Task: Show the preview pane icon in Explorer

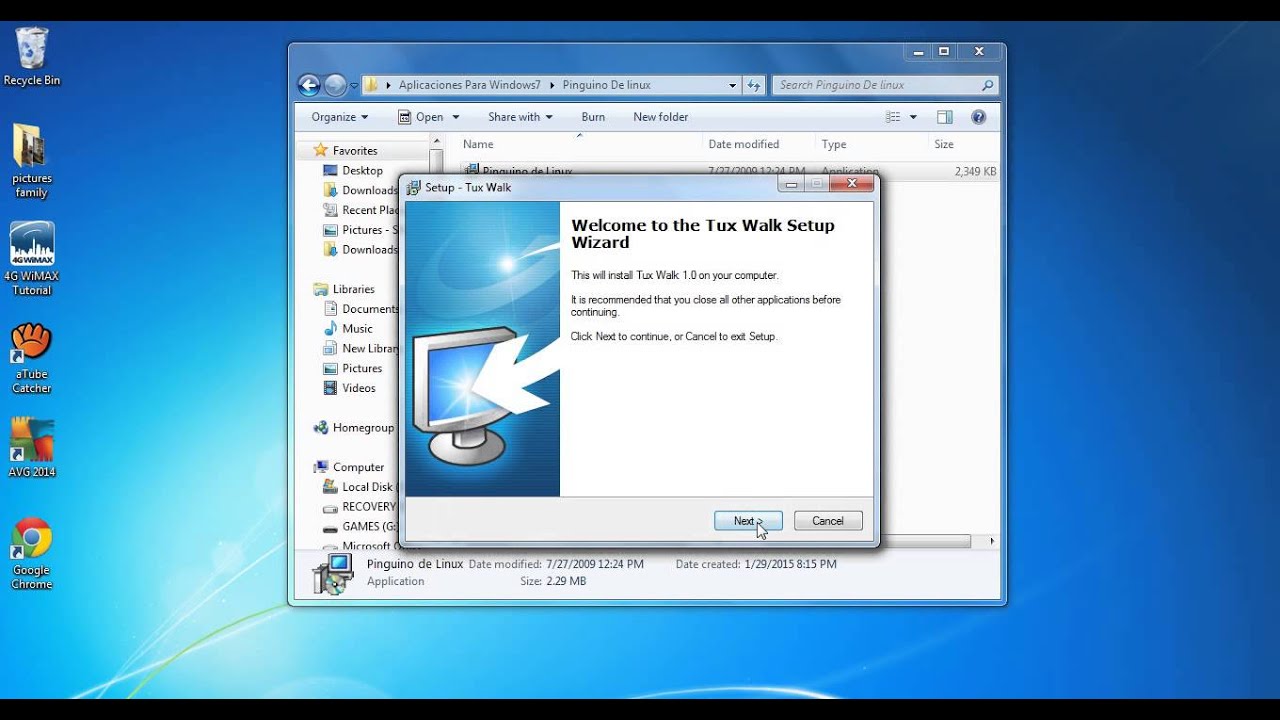Action: [x=944, y=117]
